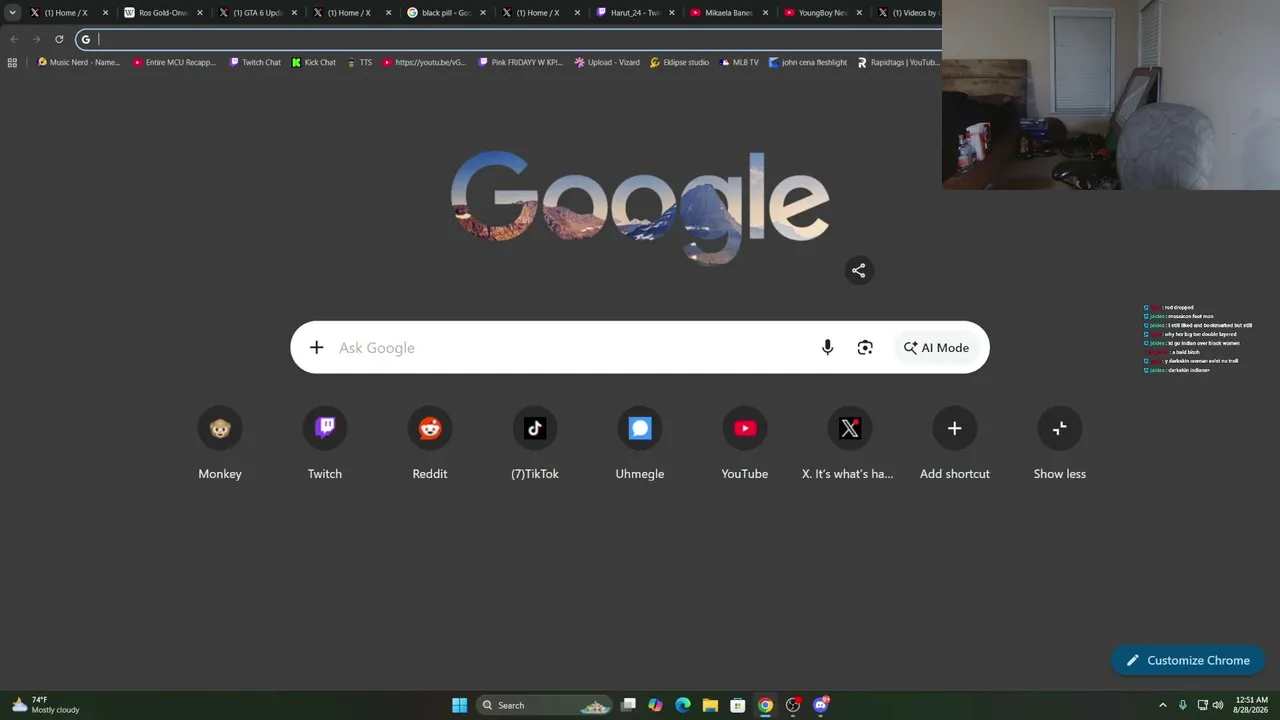1280x720 pixels.
Task: Open the Twitch Chat bookmark
Action: point(255,62)
